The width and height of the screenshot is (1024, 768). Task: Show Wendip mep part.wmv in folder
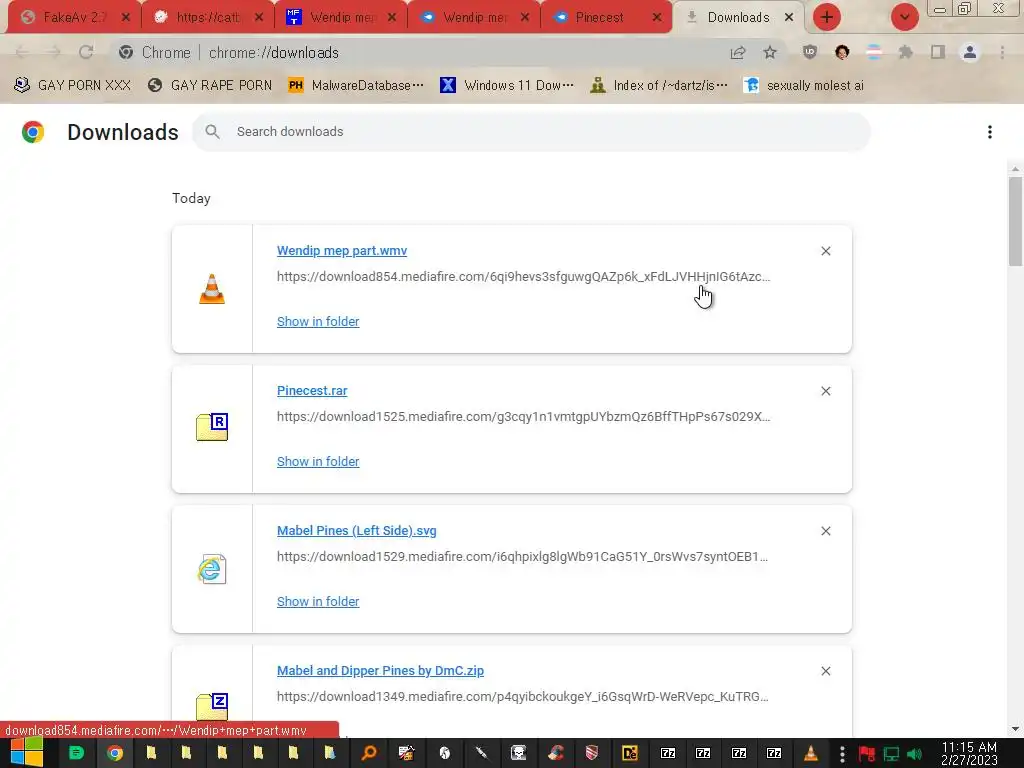318,321
